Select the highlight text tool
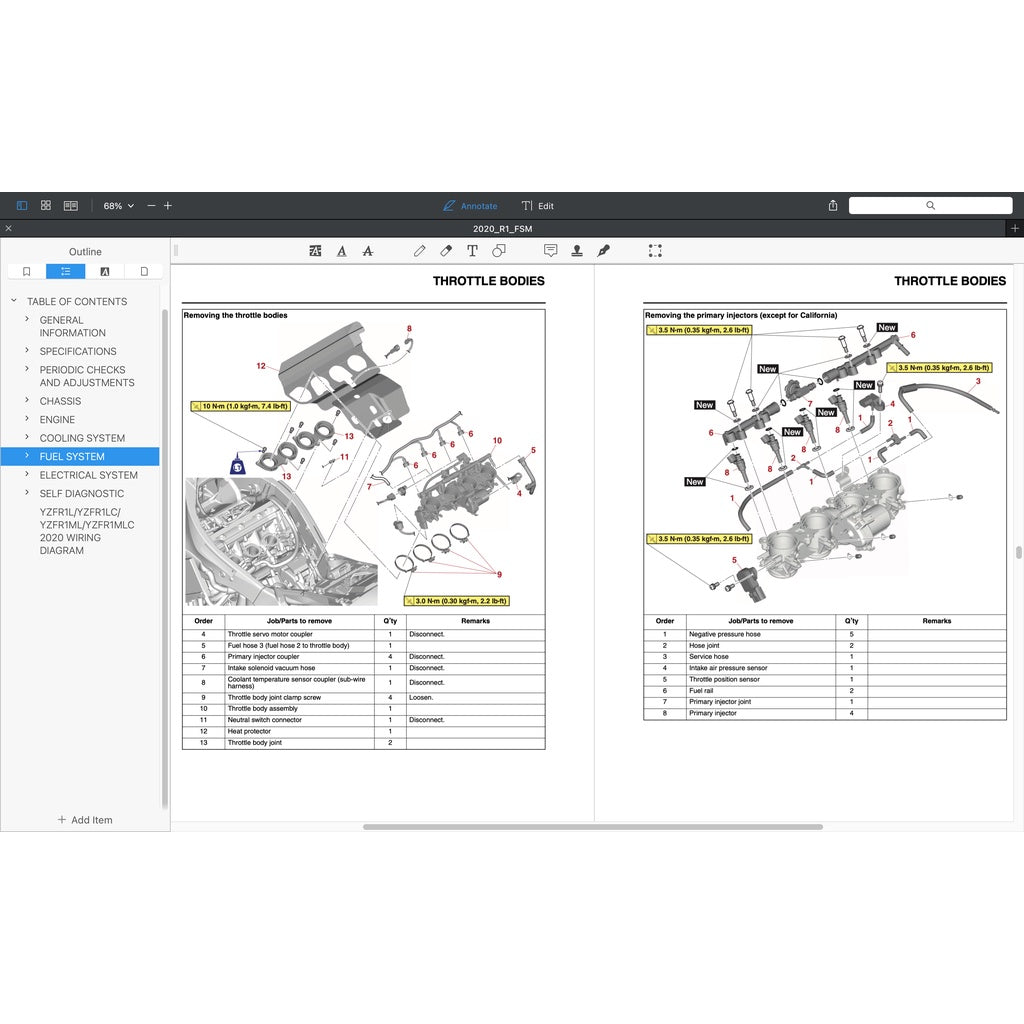 pos(316,251)
